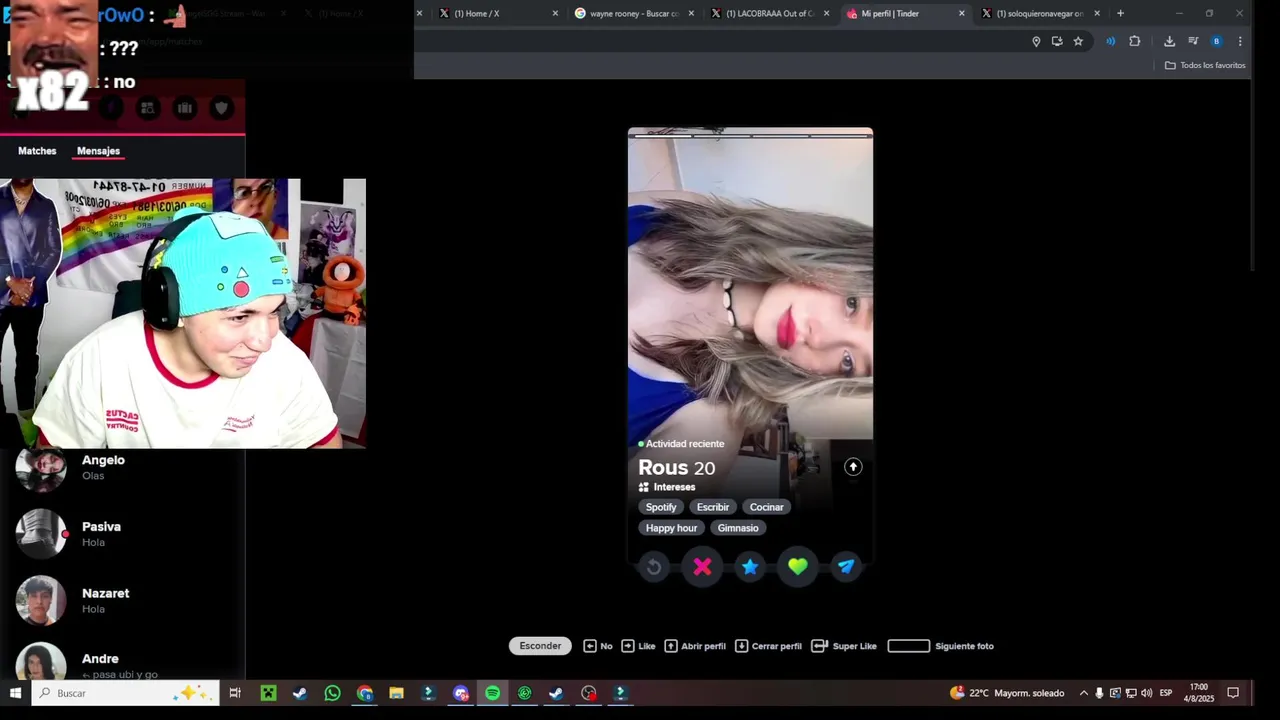1280x720 pixels.
Task: Open the Extensions puzzle icon
Action: pos(1134,41)
